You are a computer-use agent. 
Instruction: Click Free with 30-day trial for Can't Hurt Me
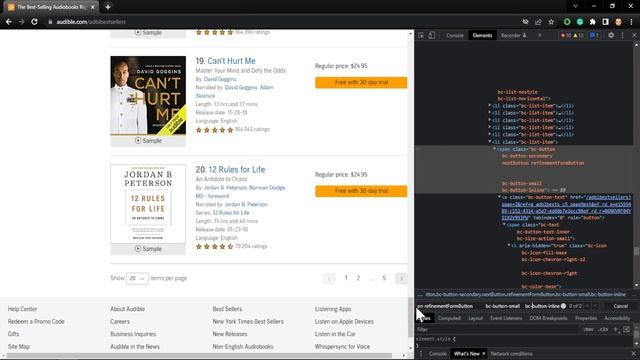tap(361, 82)
